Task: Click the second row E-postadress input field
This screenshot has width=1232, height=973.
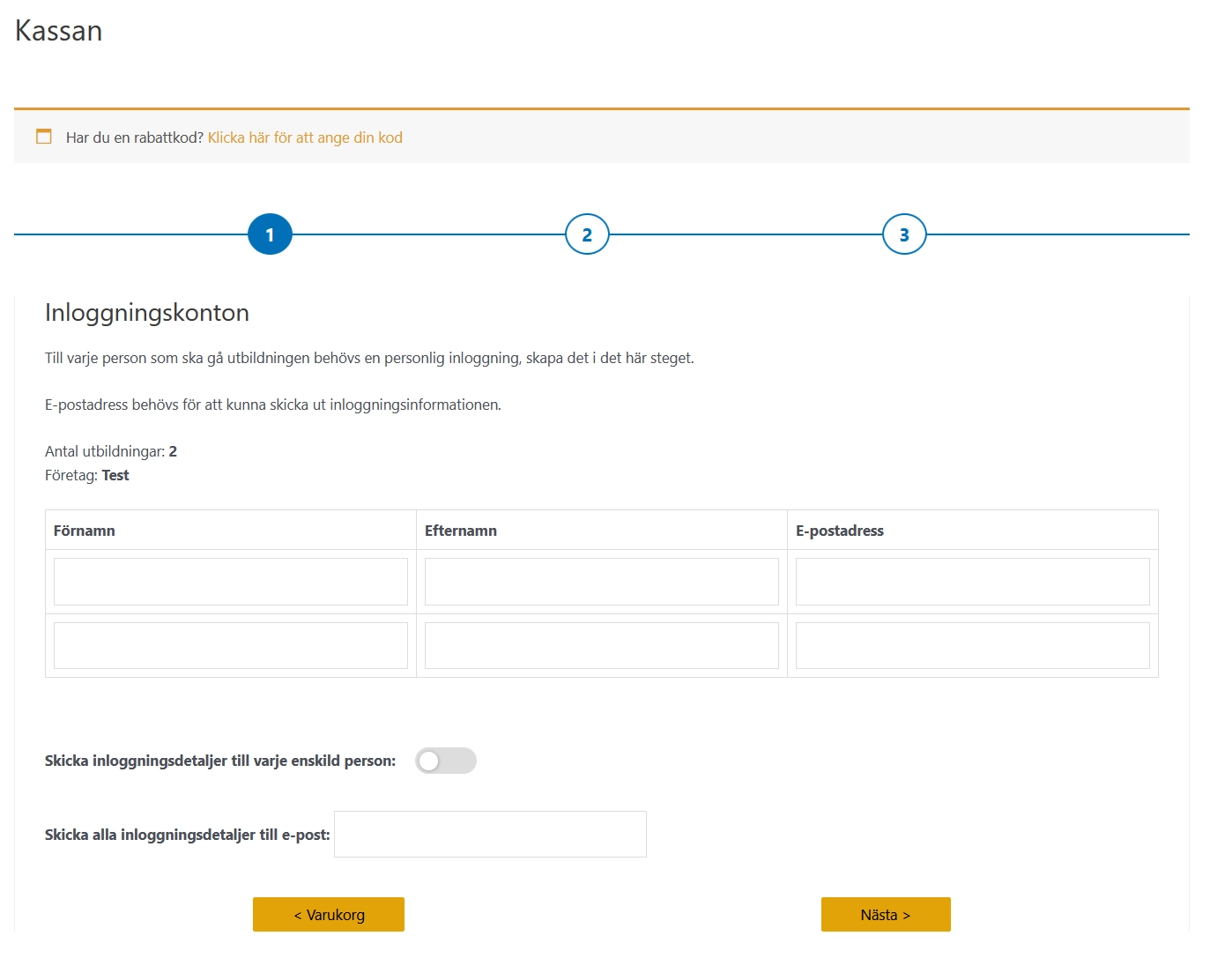Action: point(972,644)
